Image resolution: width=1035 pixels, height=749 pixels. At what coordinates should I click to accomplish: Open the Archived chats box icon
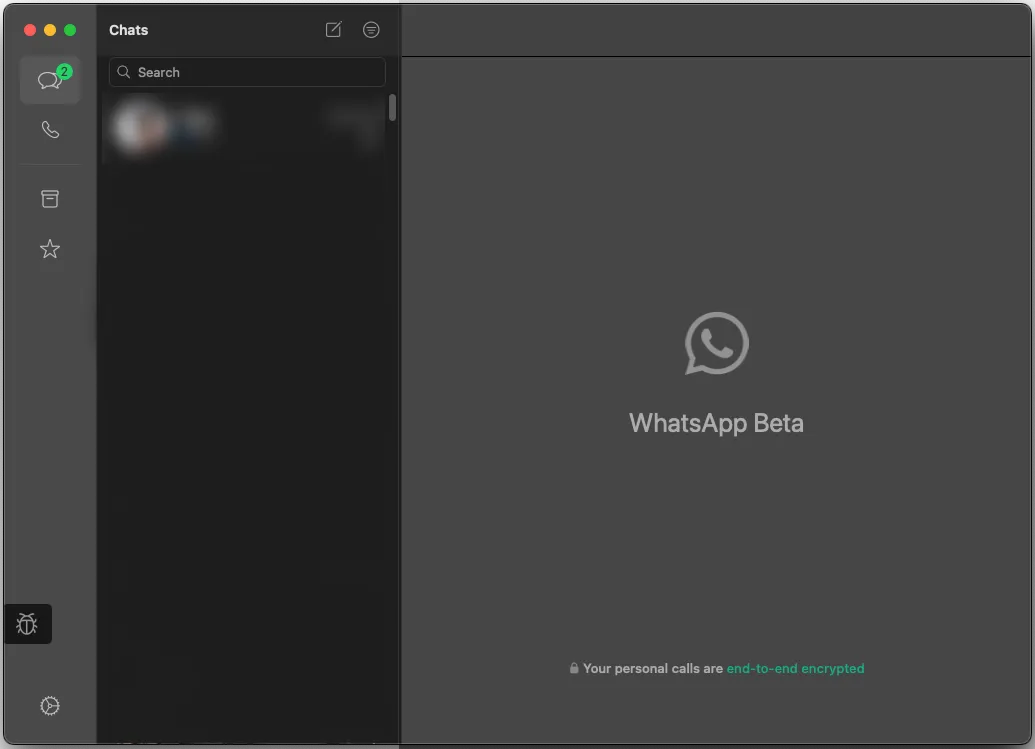[x=50, y=199]
